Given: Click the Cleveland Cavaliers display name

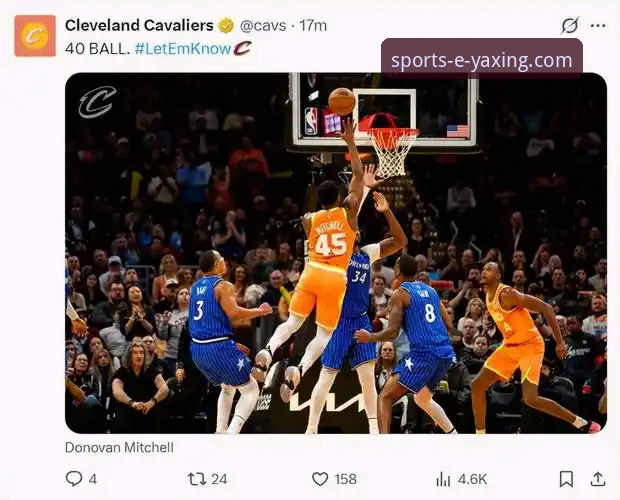Looking at the screenshot, I should [139, 25].
